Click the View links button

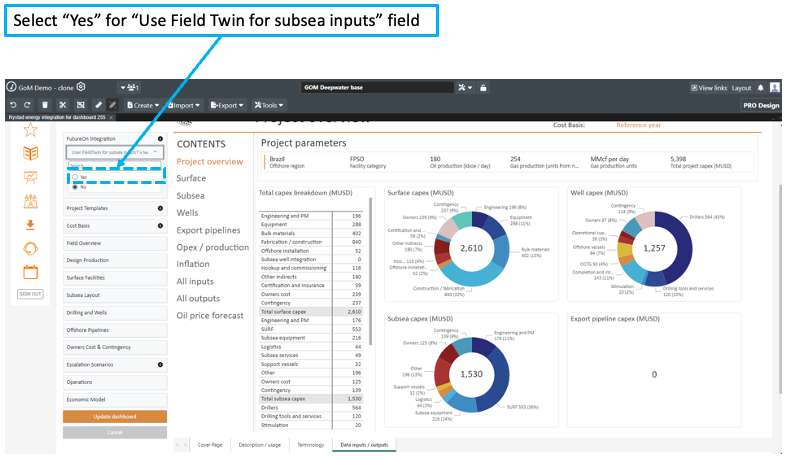(709, 88)
